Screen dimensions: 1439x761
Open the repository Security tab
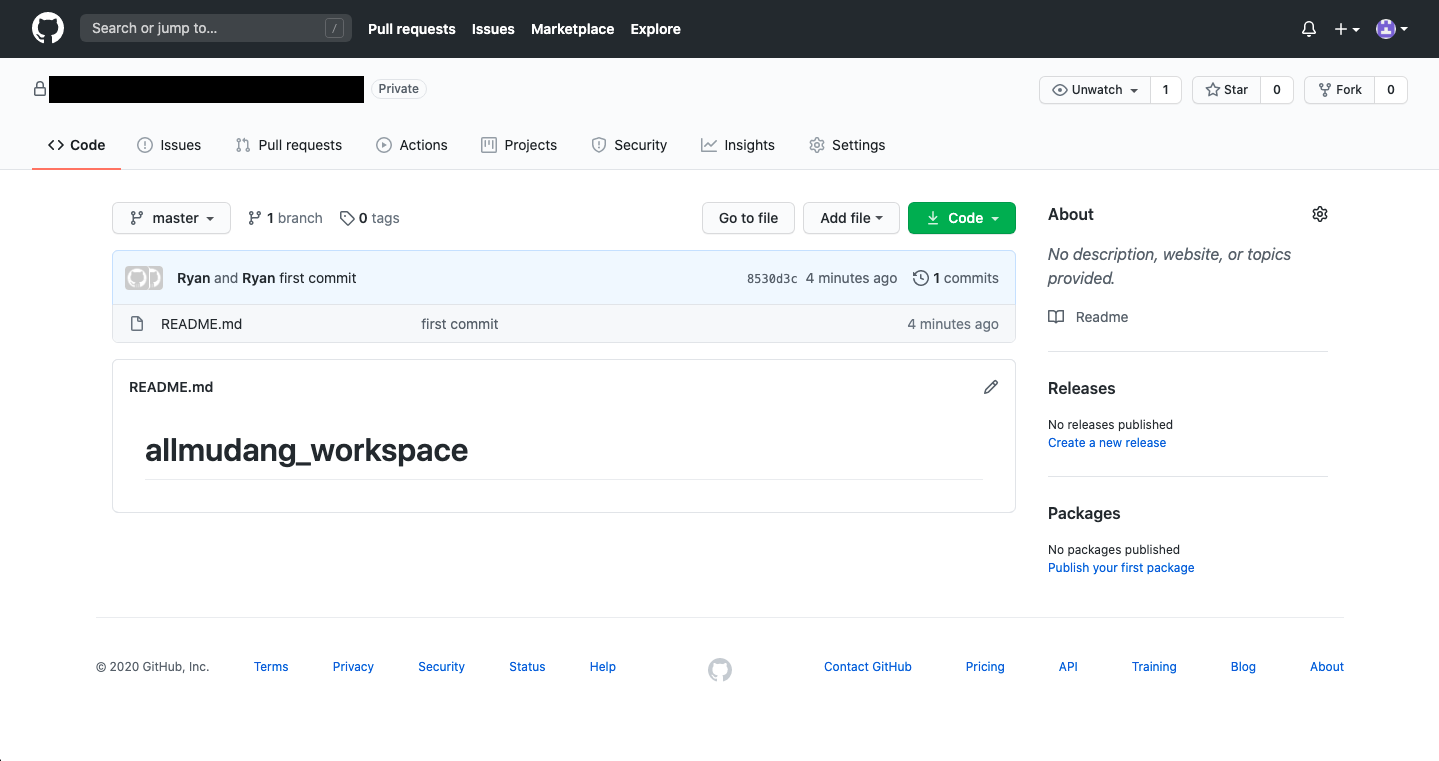pyautogui.click(x=629, y=145)
